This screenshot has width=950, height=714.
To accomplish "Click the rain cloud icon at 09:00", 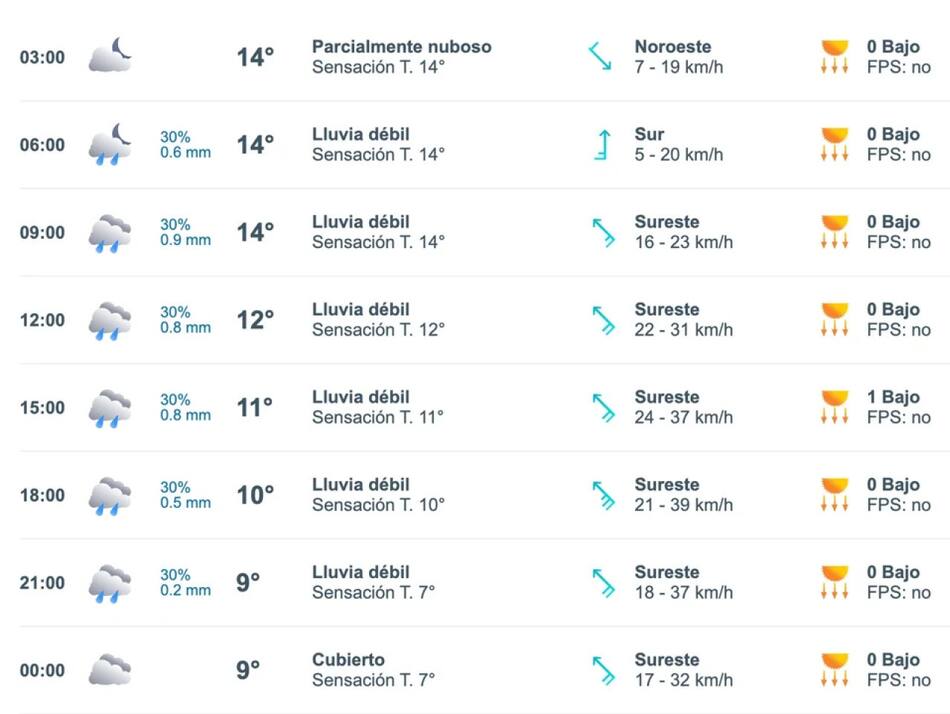I will [x=110, y=232].
